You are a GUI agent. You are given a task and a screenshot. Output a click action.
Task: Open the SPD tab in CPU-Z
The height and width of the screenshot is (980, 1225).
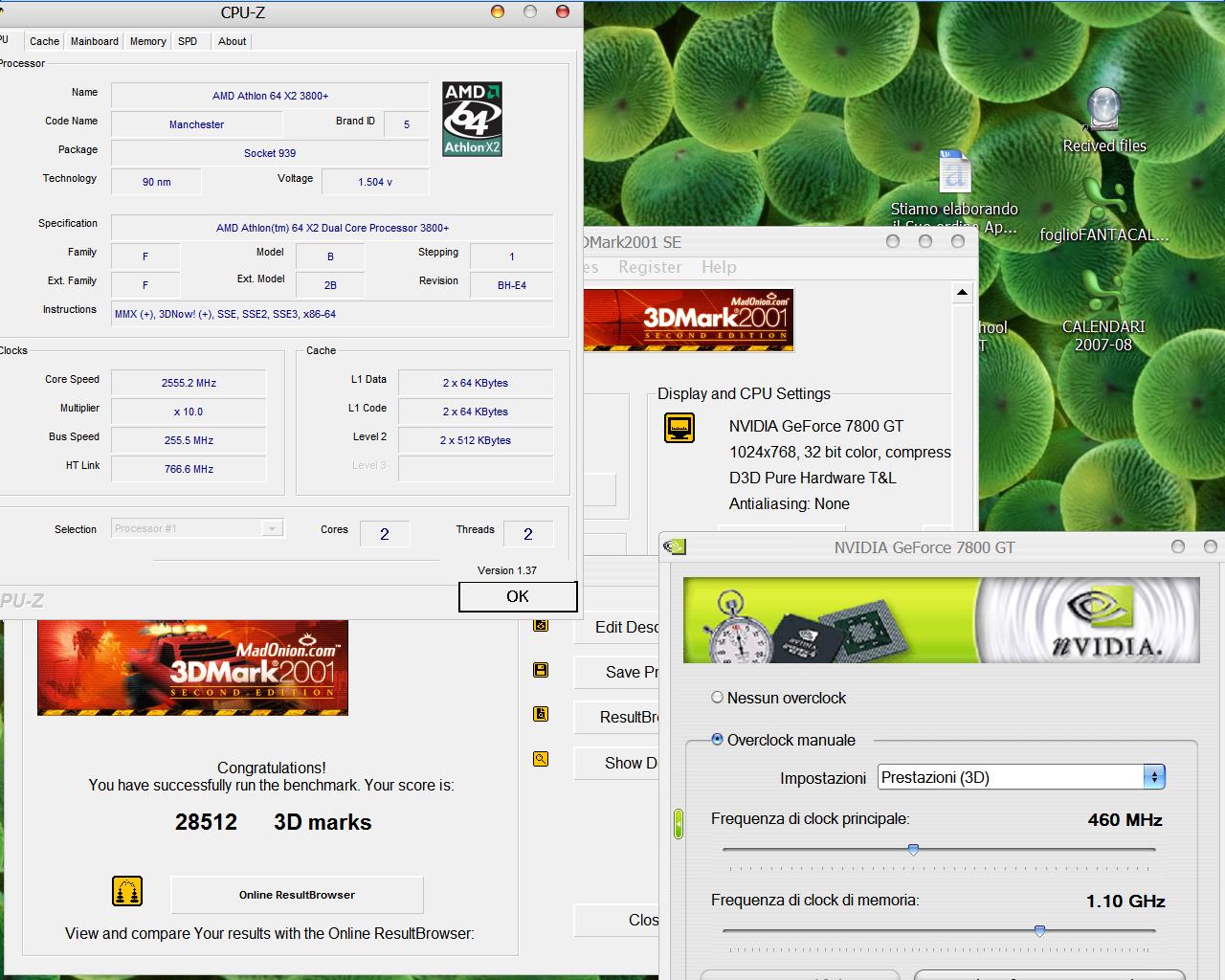click(188, 41)
